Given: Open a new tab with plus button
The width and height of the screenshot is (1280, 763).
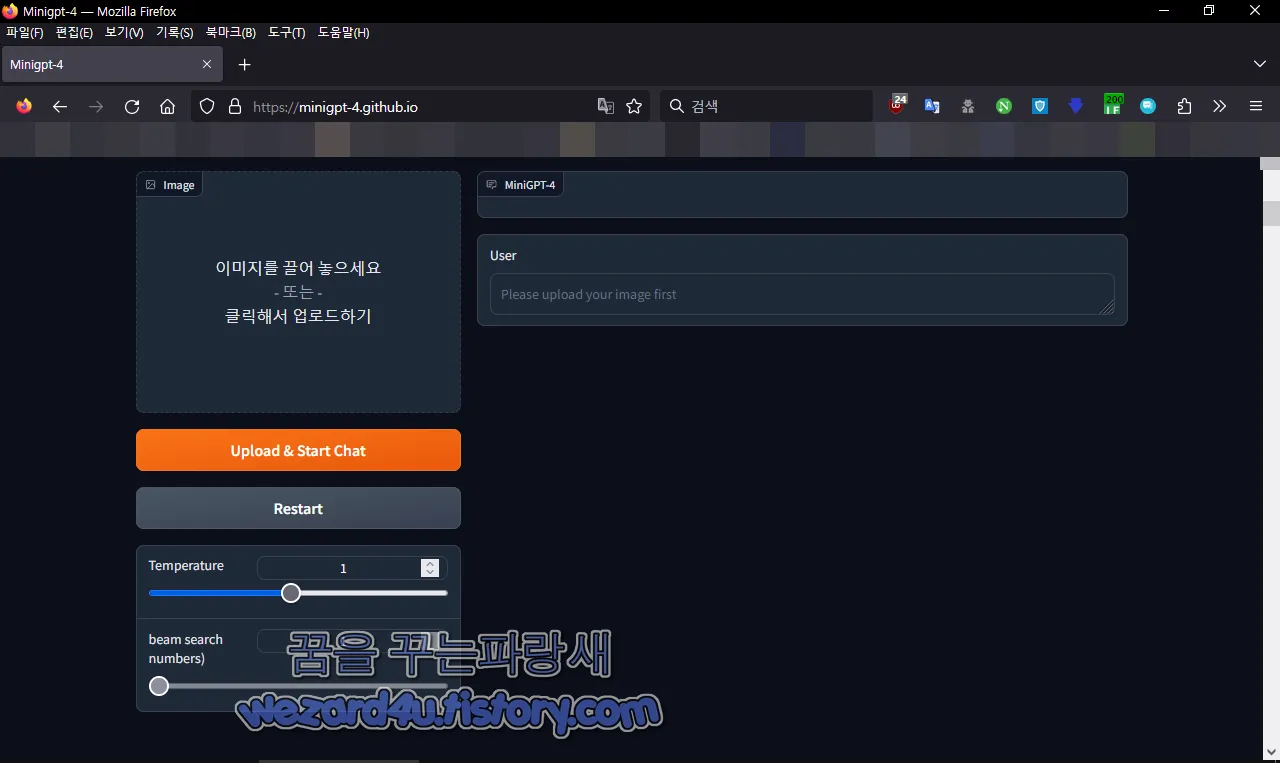Looking at the screenshot, I should [245, 64].
